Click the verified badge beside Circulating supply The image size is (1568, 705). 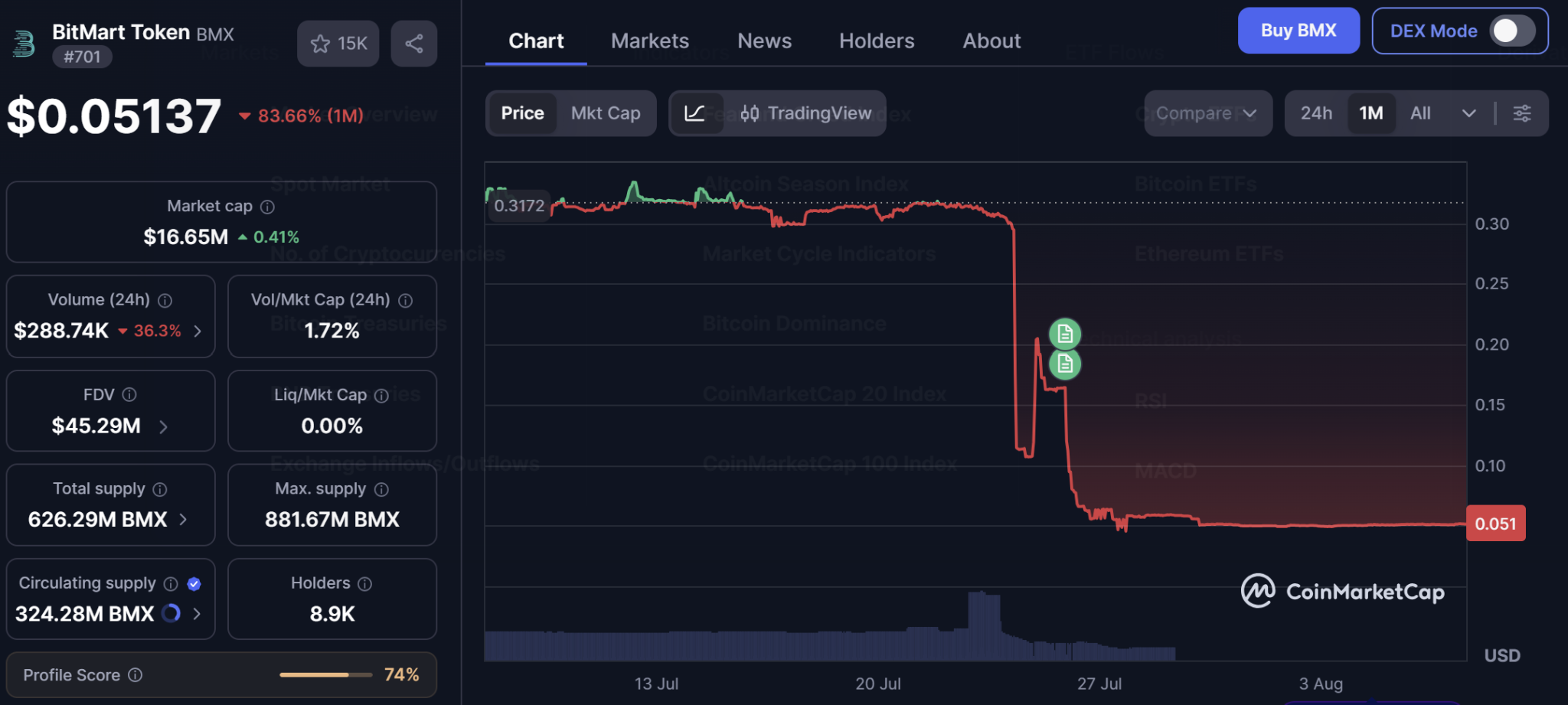(194, 584)
